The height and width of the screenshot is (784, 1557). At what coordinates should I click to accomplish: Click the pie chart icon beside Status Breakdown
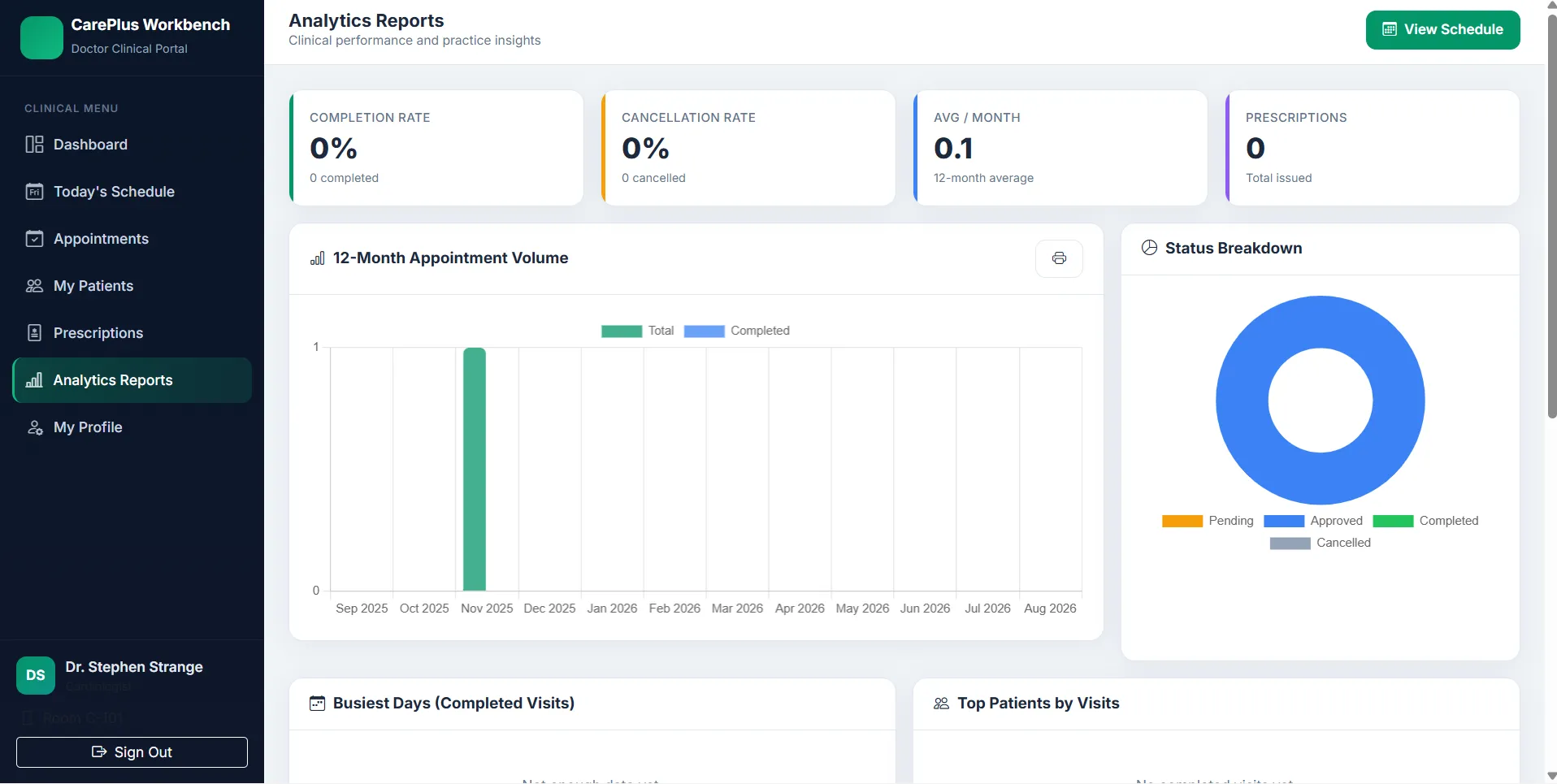(x=1149, y=248)
